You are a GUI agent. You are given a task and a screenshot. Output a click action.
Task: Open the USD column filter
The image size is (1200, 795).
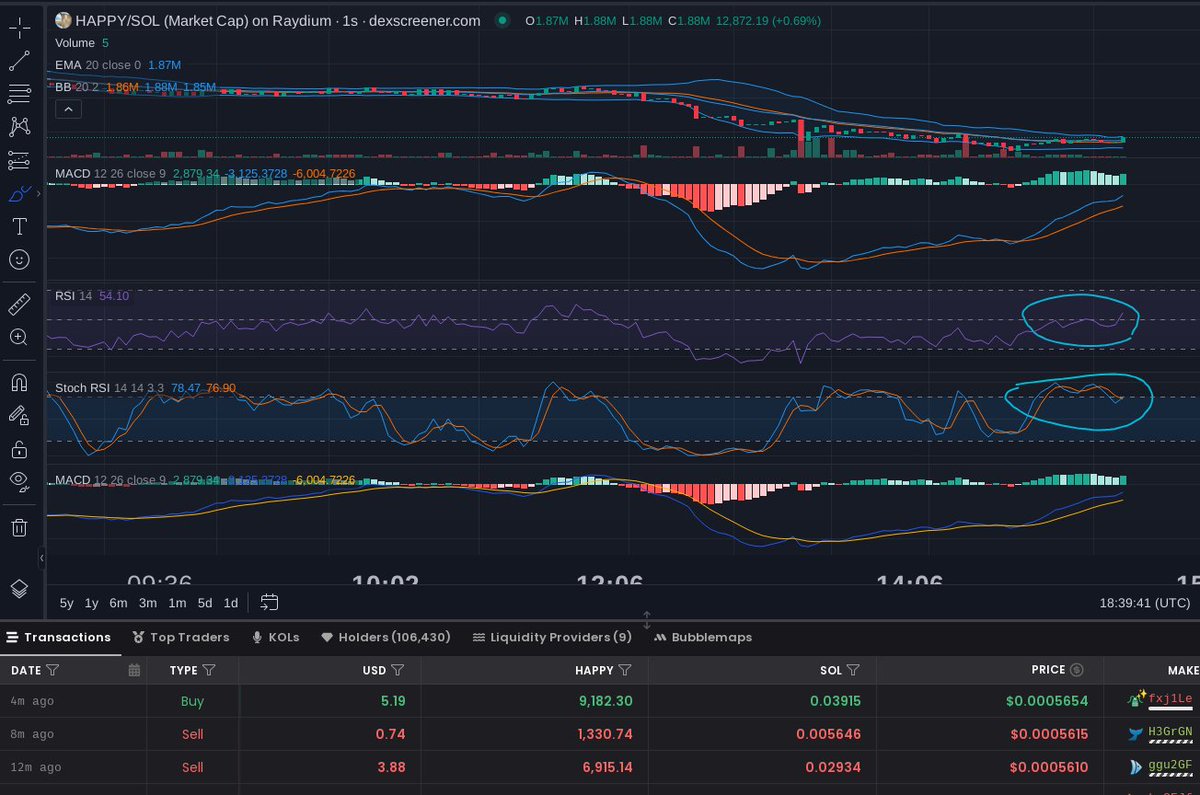coord(397,670)
